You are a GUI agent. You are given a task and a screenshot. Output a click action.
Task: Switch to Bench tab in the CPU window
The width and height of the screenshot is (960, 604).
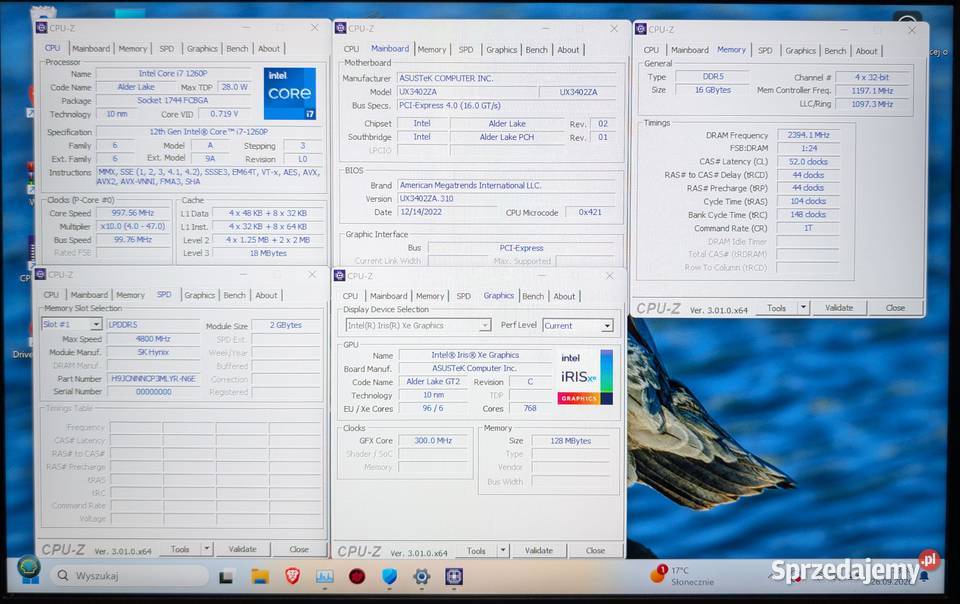click(x=237, y=48)
